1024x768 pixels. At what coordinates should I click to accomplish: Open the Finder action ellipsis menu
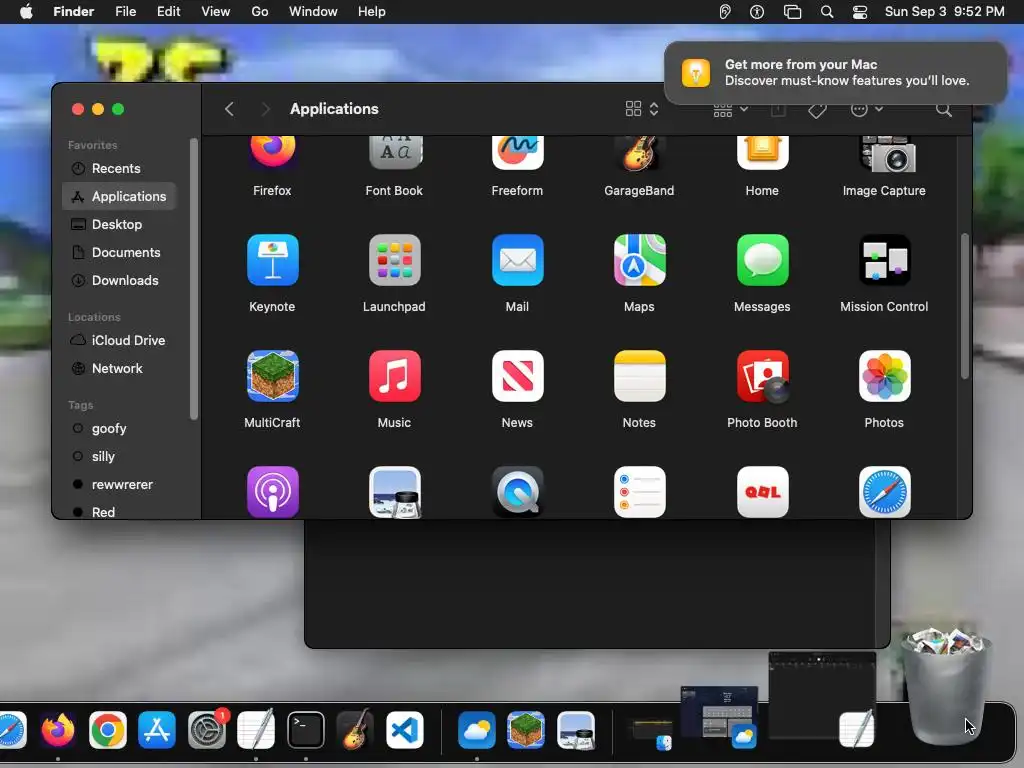point(867,109)
